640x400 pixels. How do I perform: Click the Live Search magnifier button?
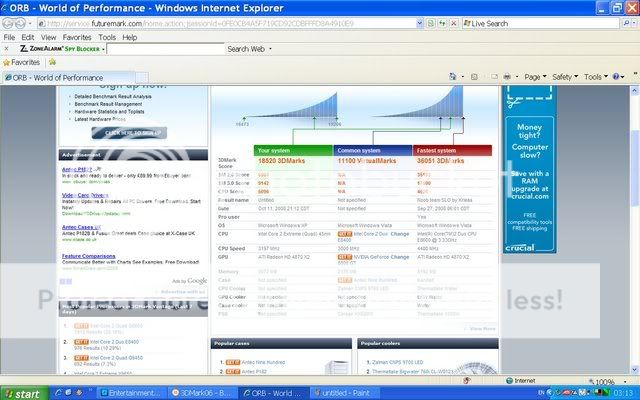627,24
